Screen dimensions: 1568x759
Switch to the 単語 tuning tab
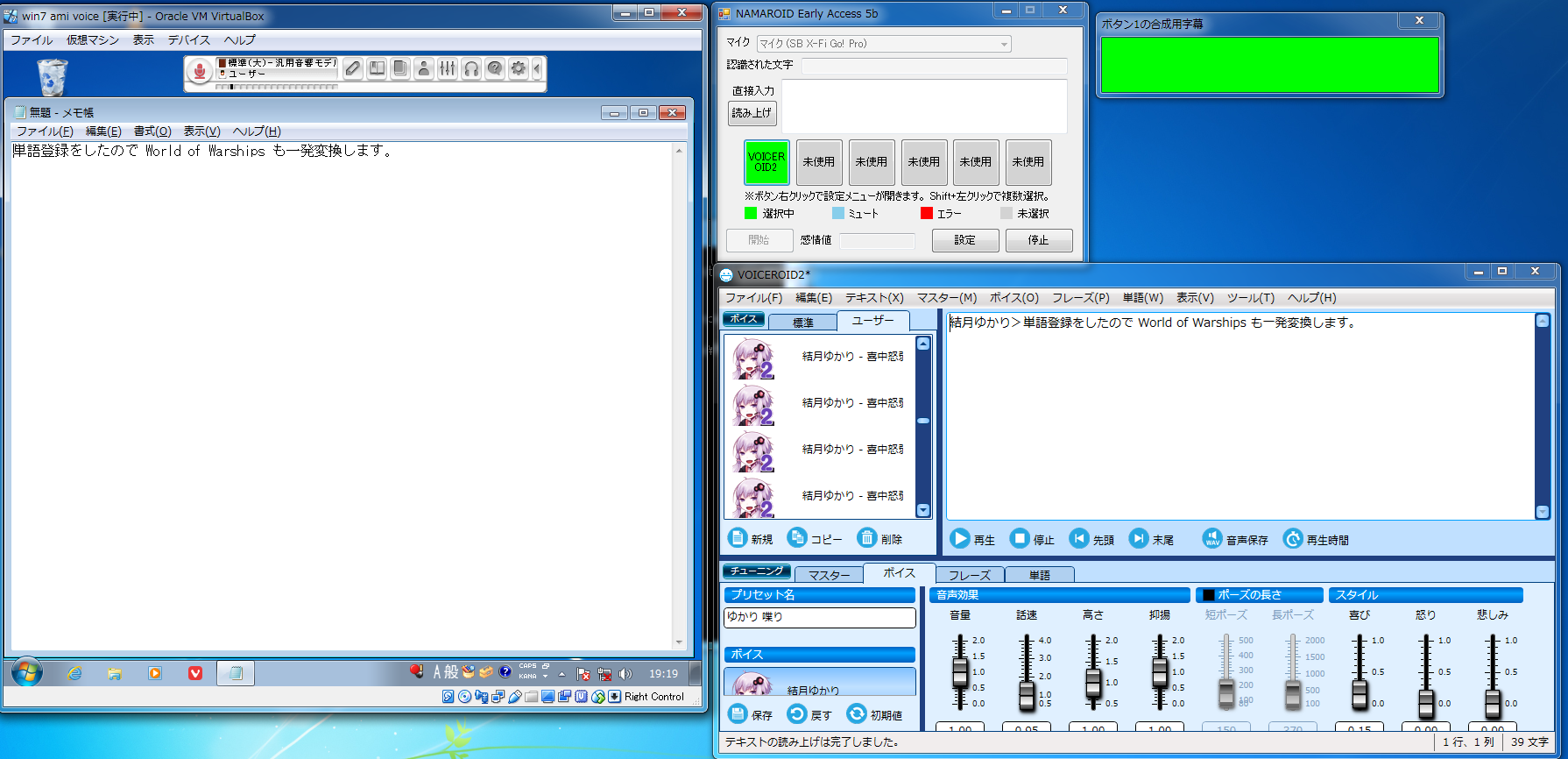[x=1040, y=575]
